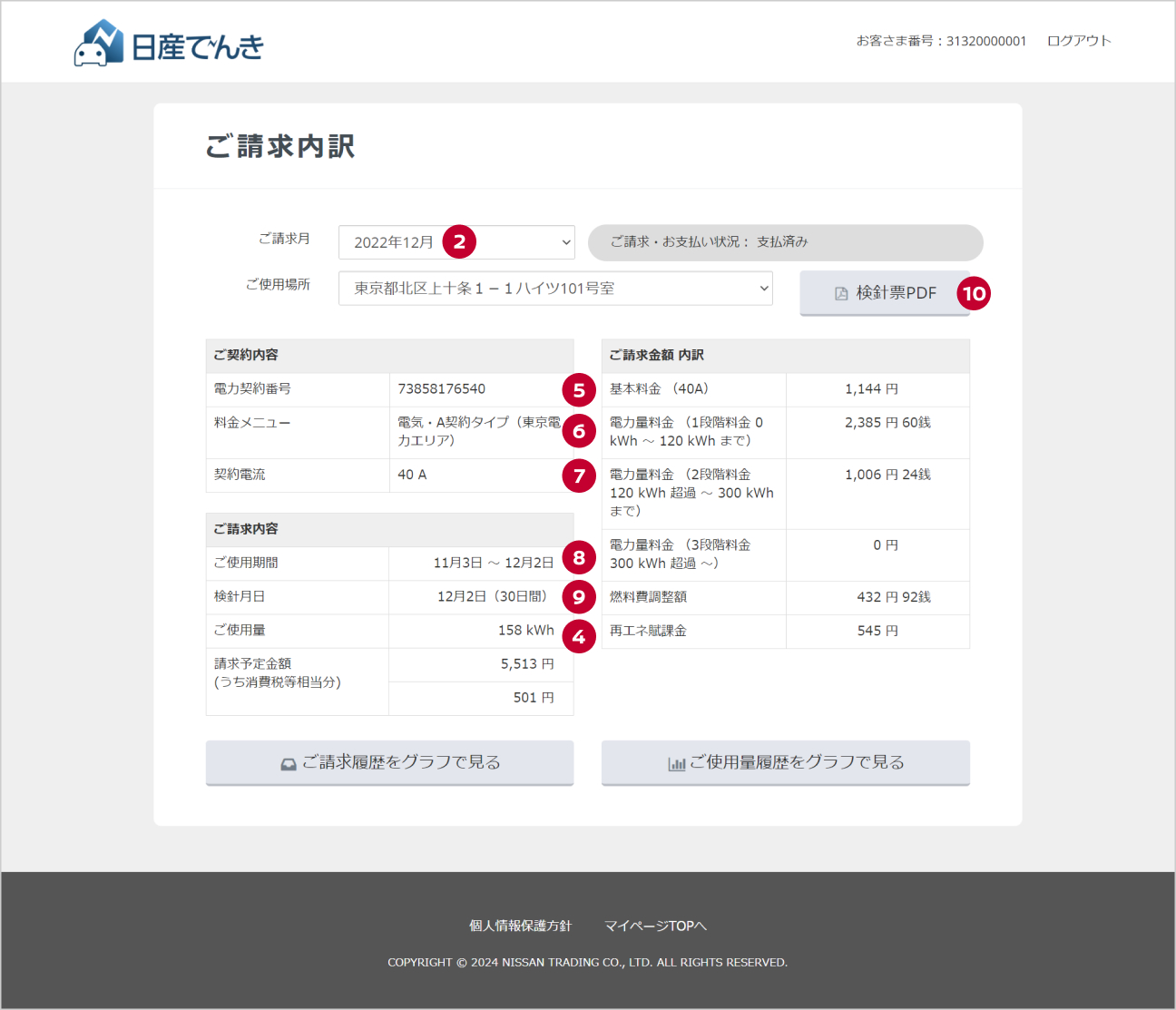Click red annotation badge number 6
Screen dimensions: 1176x1010
click(x=579, y=431)
